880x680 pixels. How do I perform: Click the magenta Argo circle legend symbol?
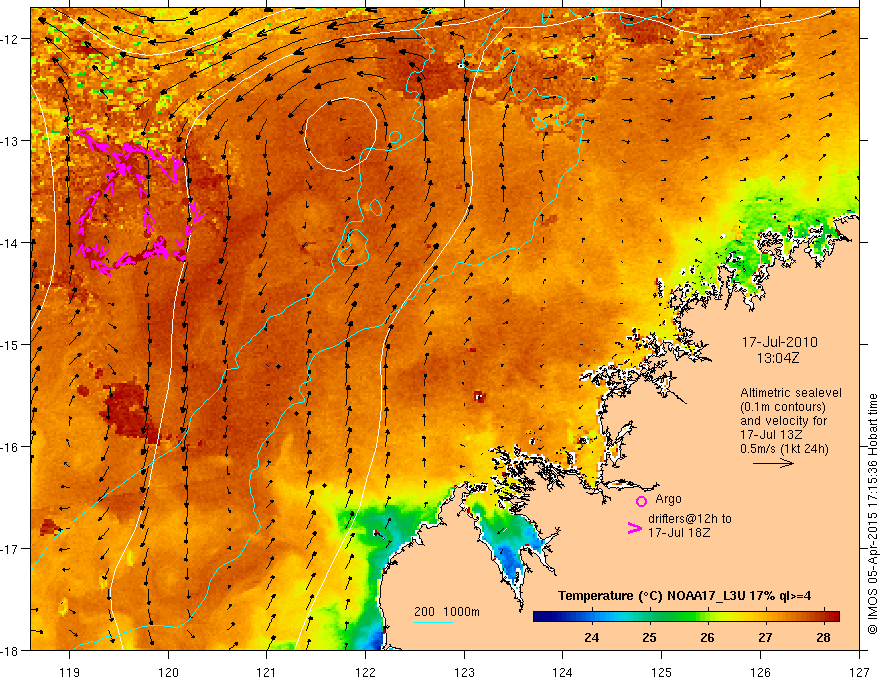[641, 501]
